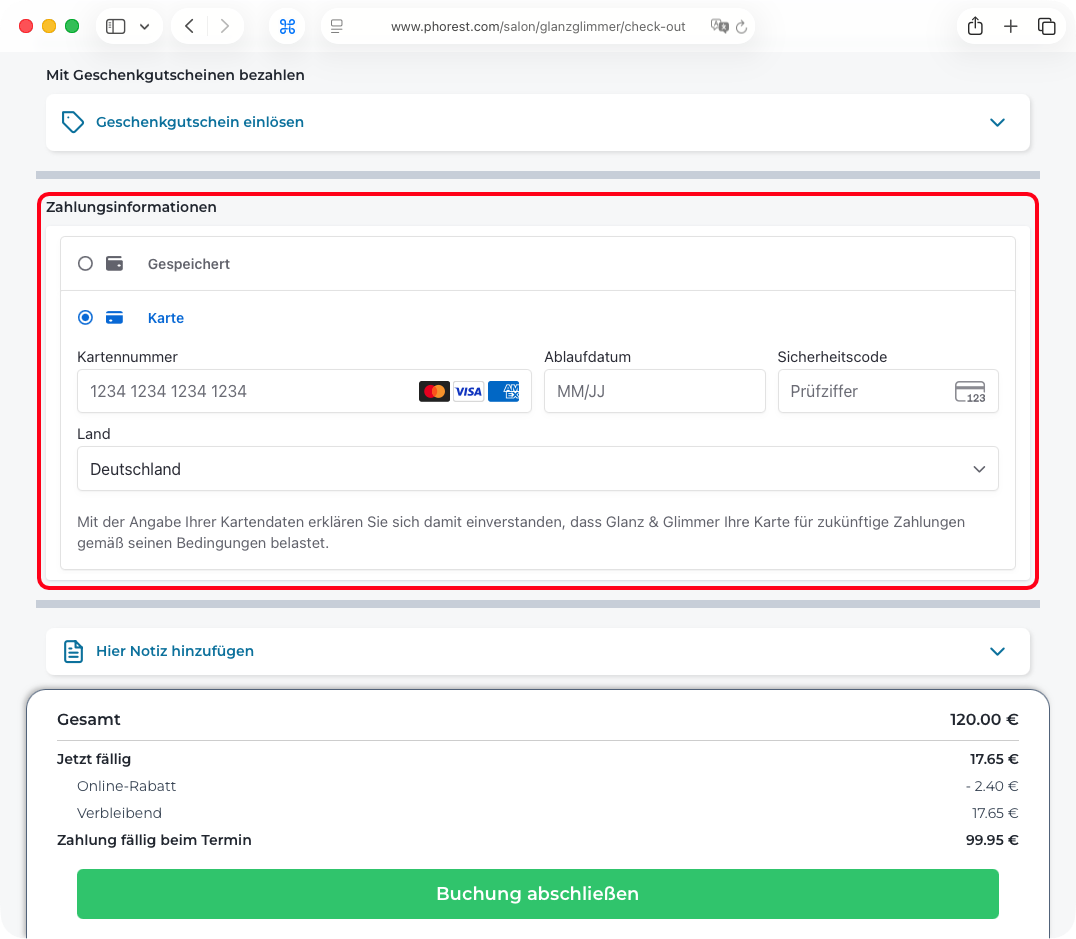Focus the Ablaufdatum MM/JJ field

[654, 391]
